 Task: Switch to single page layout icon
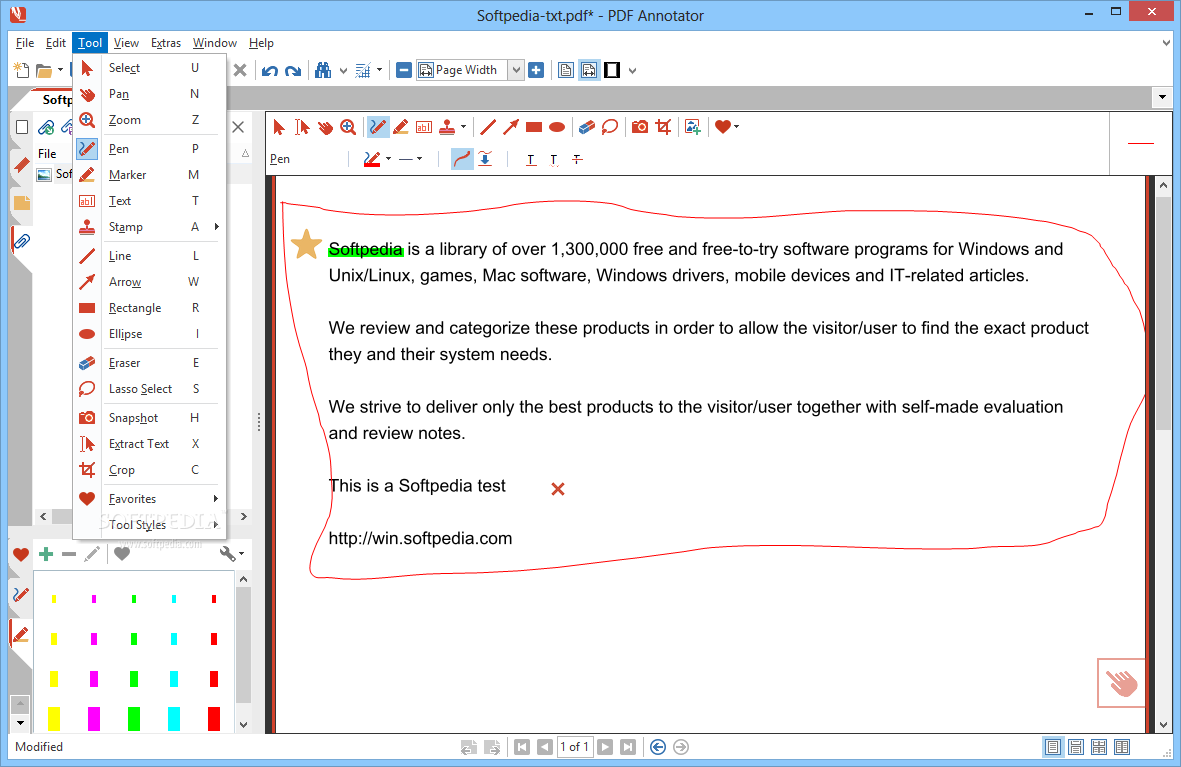coord(566,71)
